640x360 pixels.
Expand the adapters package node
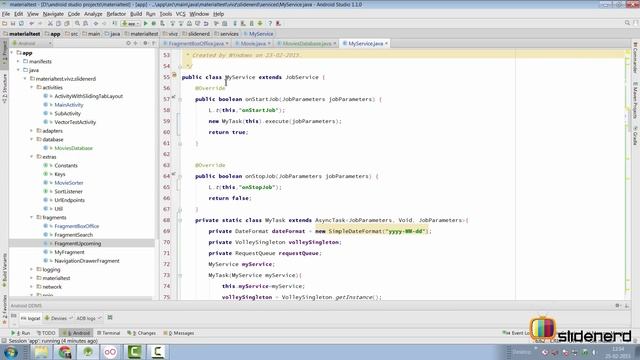pos(32,131)
